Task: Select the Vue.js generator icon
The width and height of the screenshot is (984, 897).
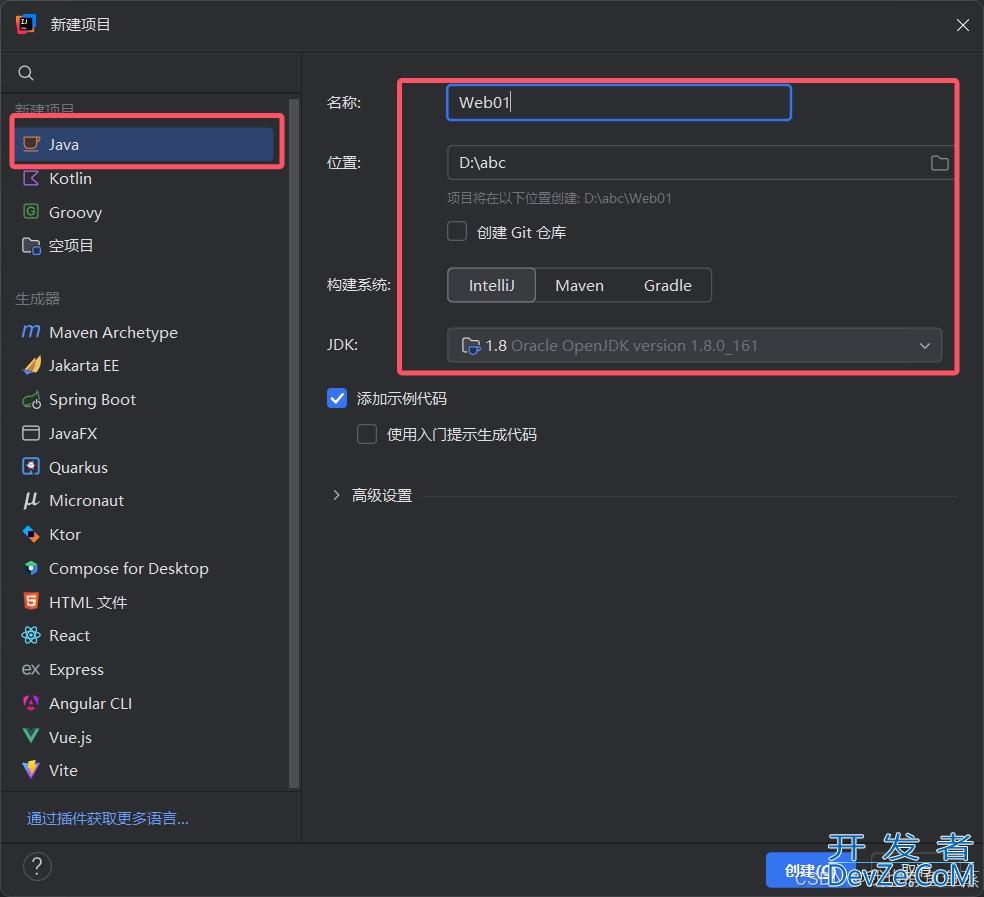Action: 31,737
